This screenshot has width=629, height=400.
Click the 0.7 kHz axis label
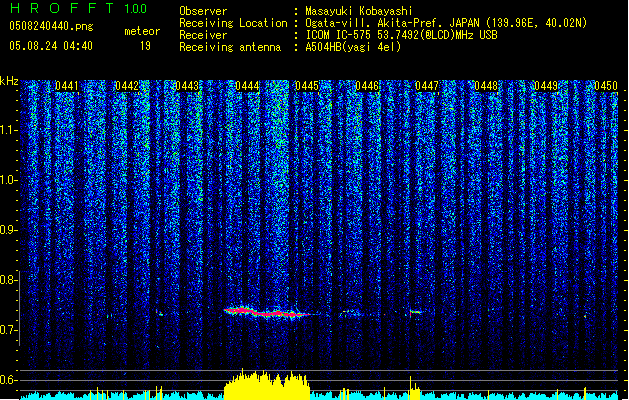[x=9, y=330]
